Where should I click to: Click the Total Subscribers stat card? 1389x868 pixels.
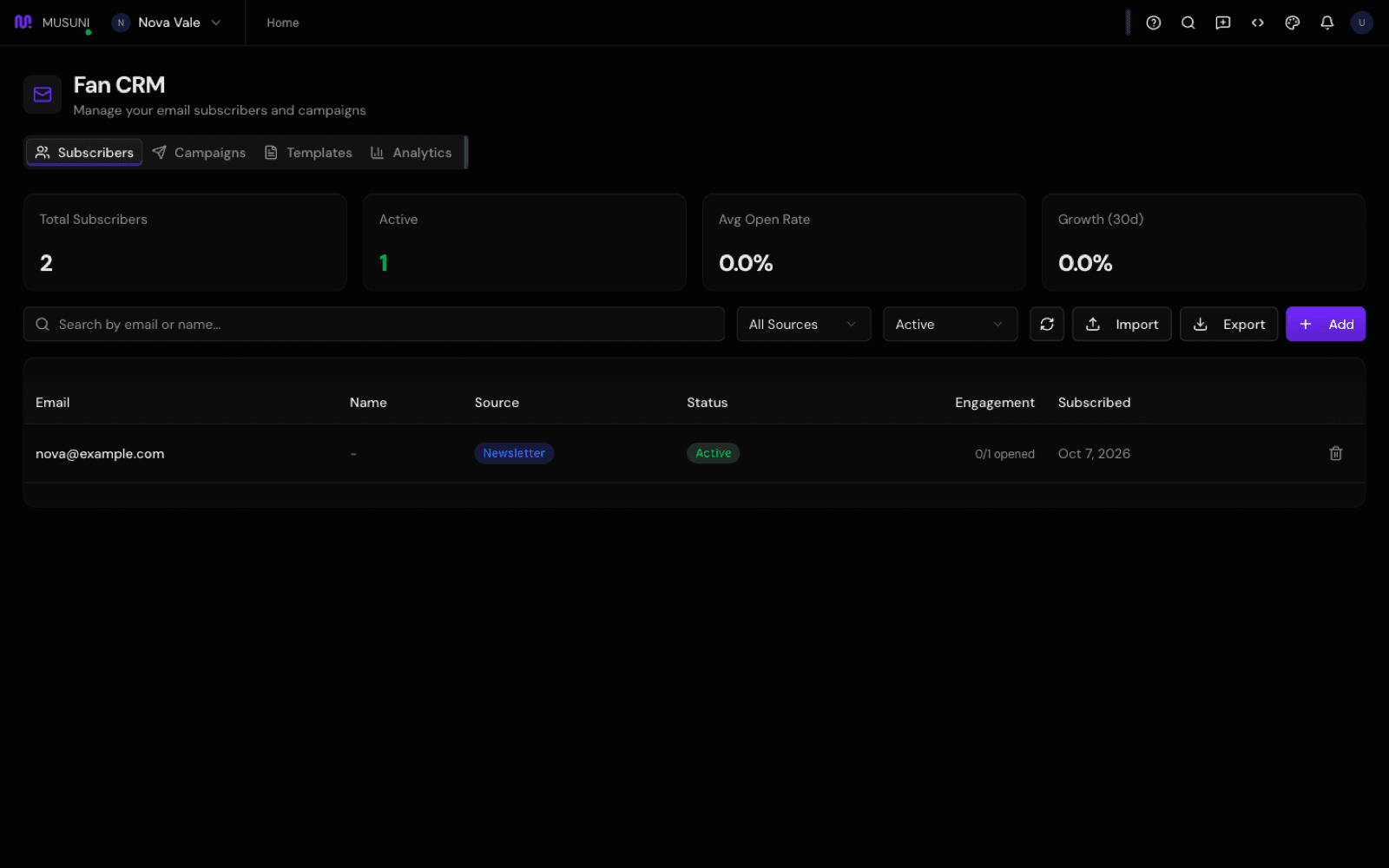185,242
